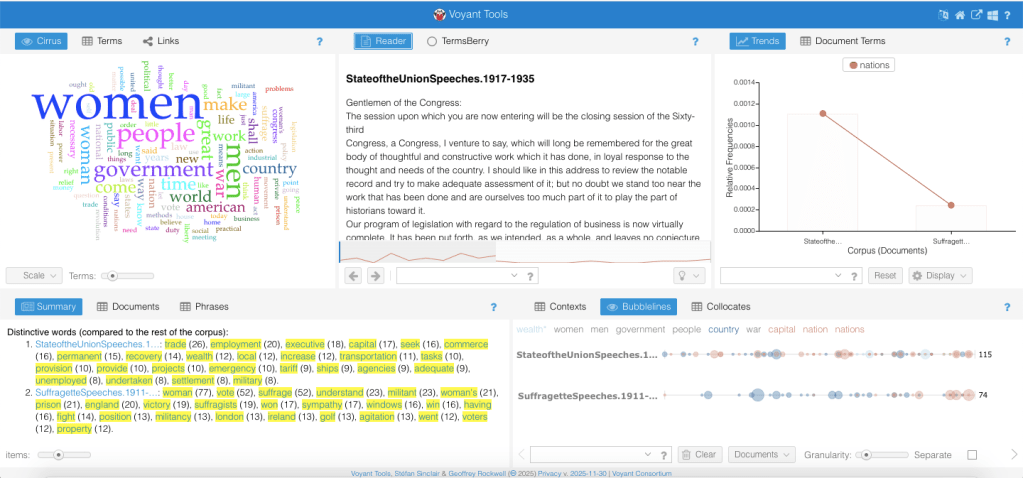Click the export external-link icon in header

click(976, 15)
